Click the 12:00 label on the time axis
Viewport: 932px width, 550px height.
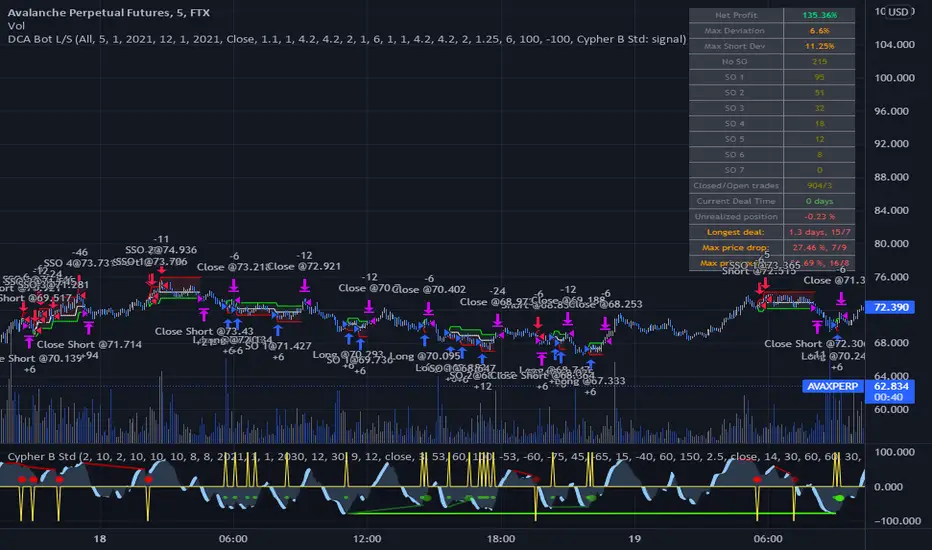pos(368,537)
